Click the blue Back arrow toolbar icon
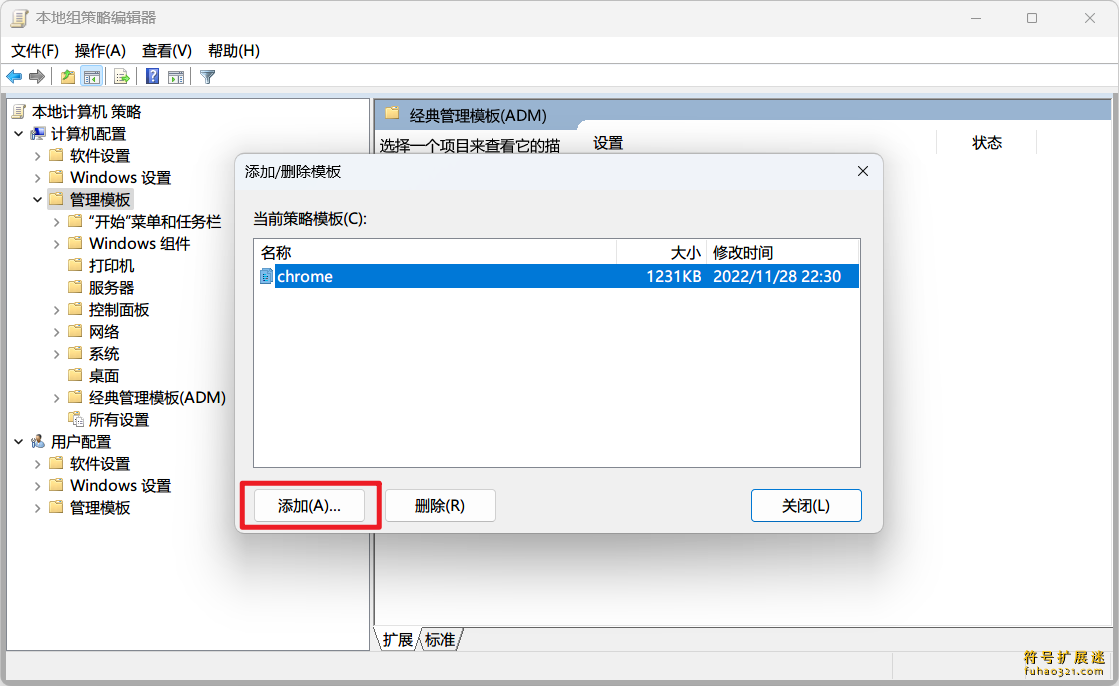Image resolution: width=1119 pixels, height=686 pixels. (14, 76)
